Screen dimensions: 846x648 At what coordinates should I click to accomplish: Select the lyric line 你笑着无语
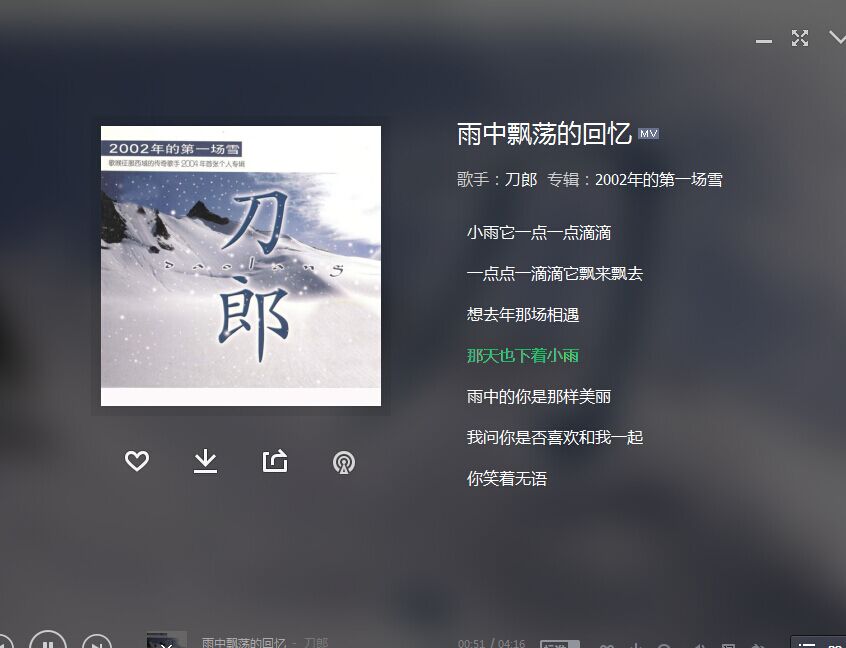pyautogui.click(x=507, y=479)
